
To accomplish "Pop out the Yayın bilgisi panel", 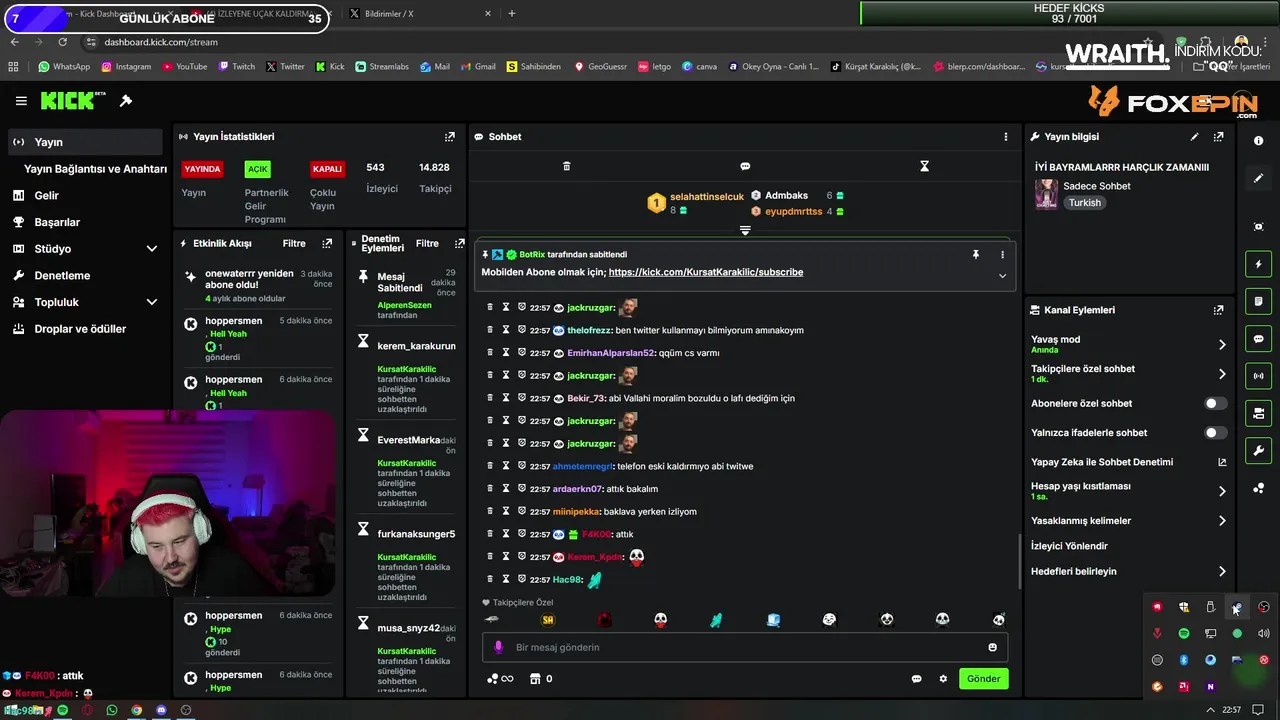I will 1218,136.
